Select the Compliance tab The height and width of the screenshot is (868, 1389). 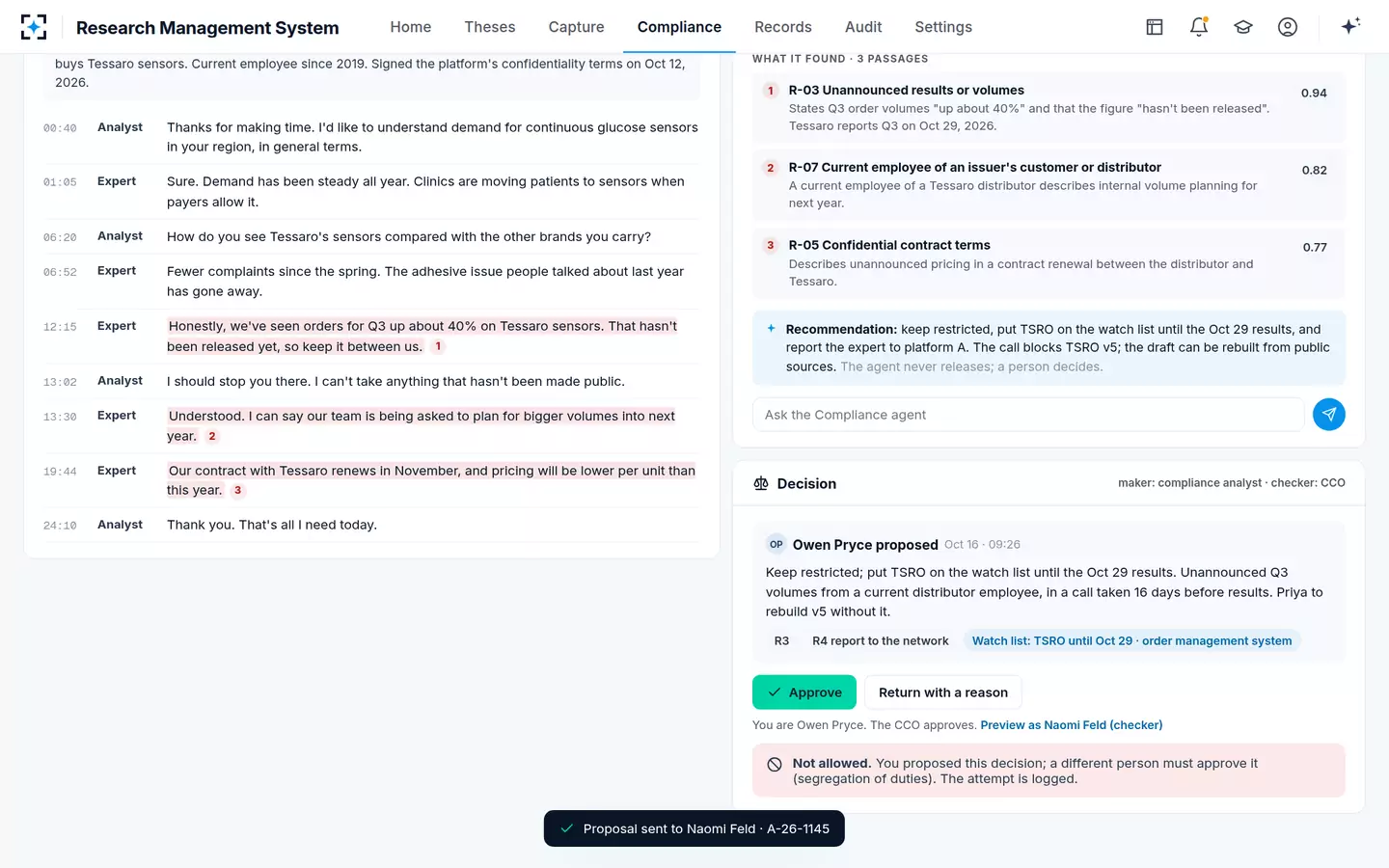tap(679, 27)
